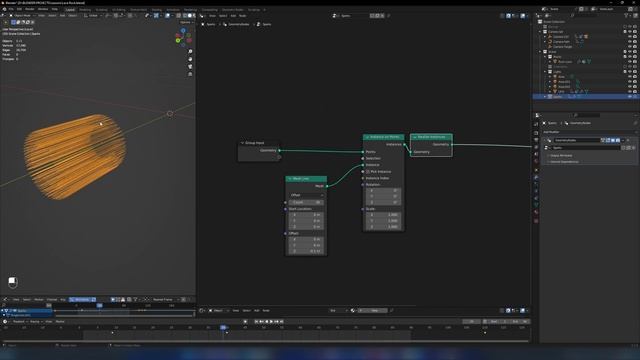Open the Object properties tab
This screenshot has height=360, width=640.
(536, 170)
